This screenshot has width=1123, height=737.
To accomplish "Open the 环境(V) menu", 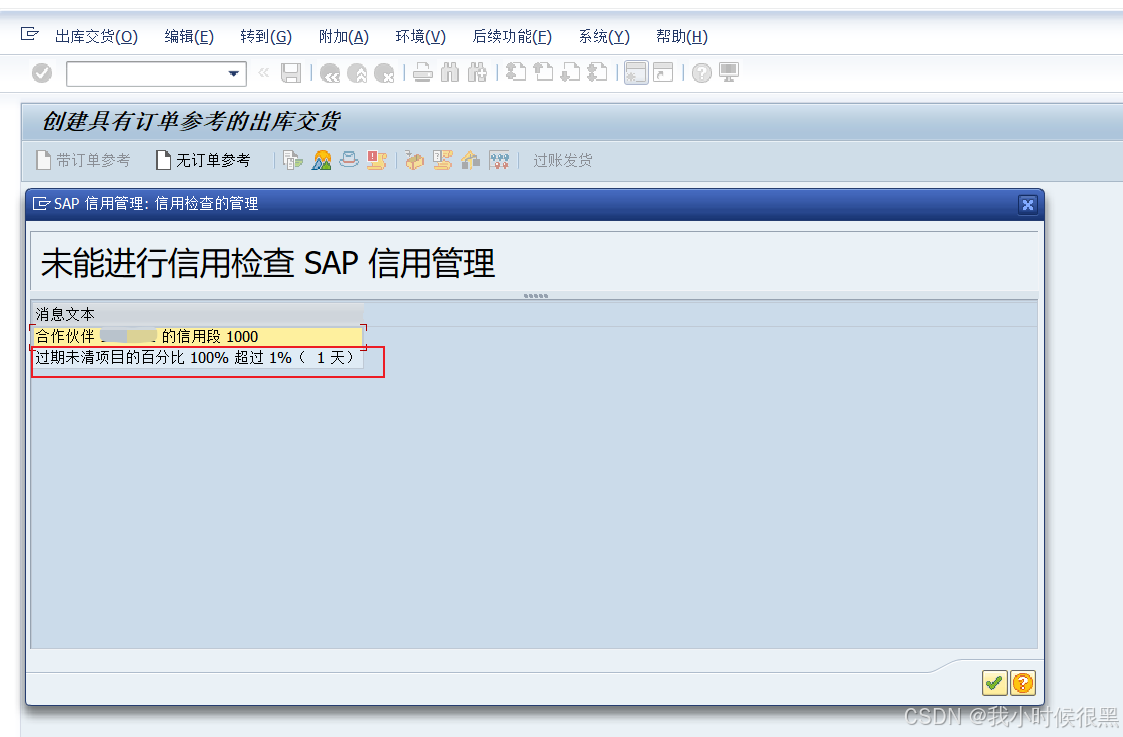I will 419,36.
